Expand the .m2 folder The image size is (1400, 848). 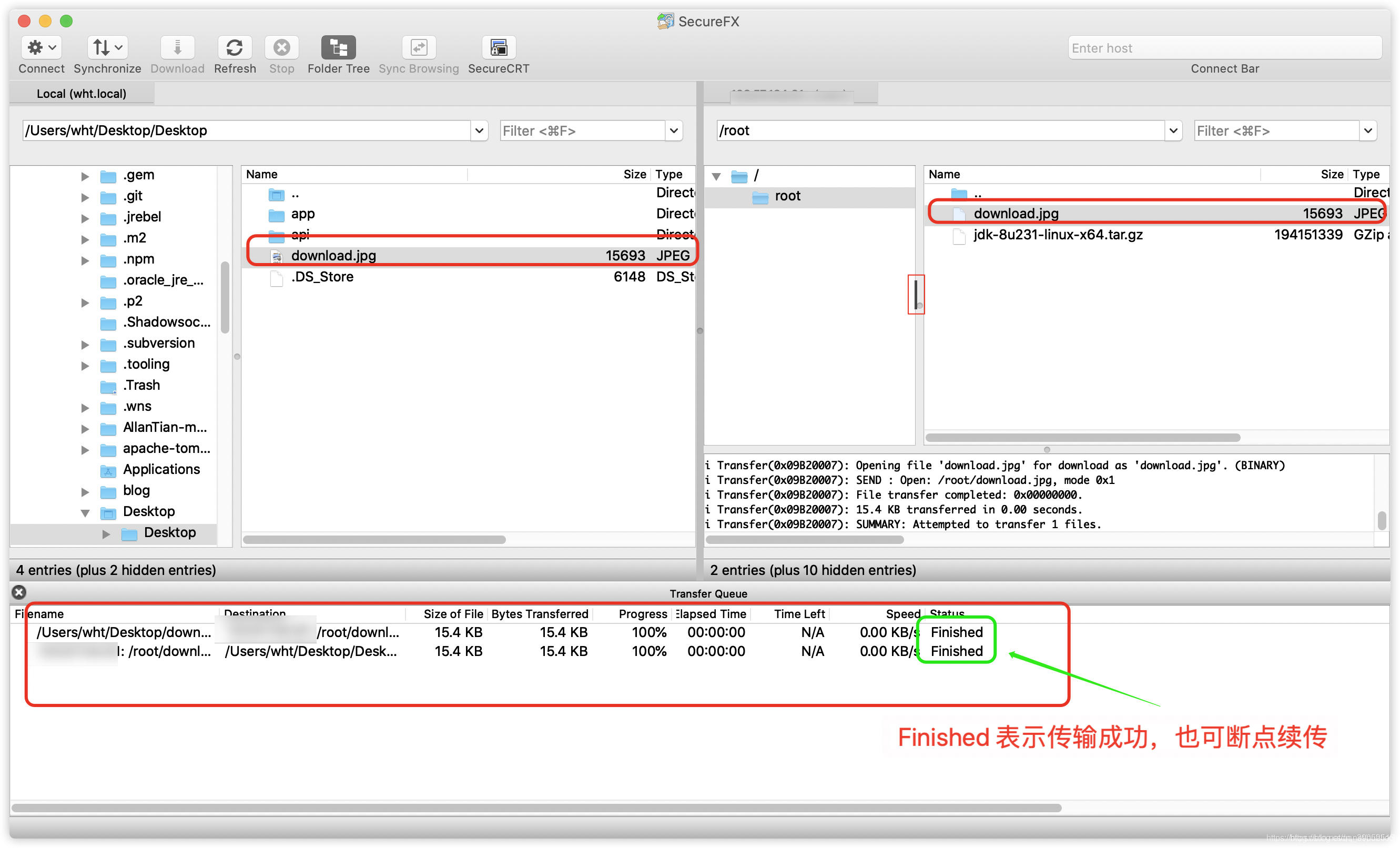pyautogui.click(x=85, y=239)
